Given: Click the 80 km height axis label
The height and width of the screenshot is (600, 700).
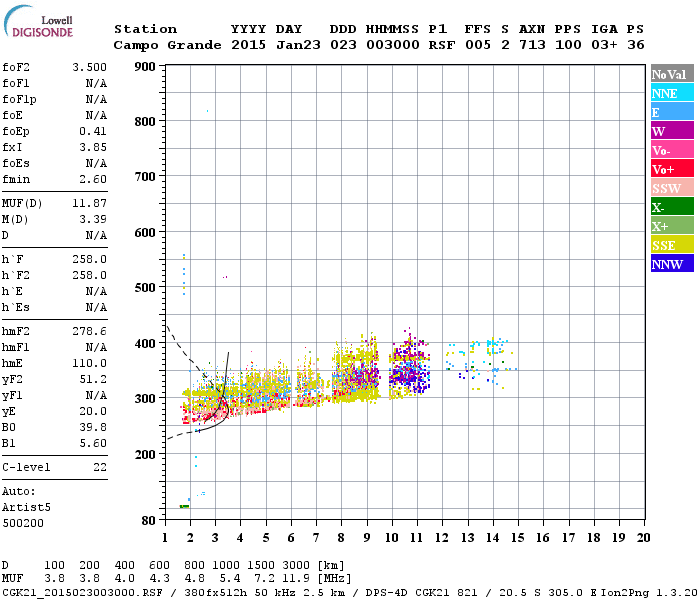Looking at the screenshot, I should [x=149, y=521].
